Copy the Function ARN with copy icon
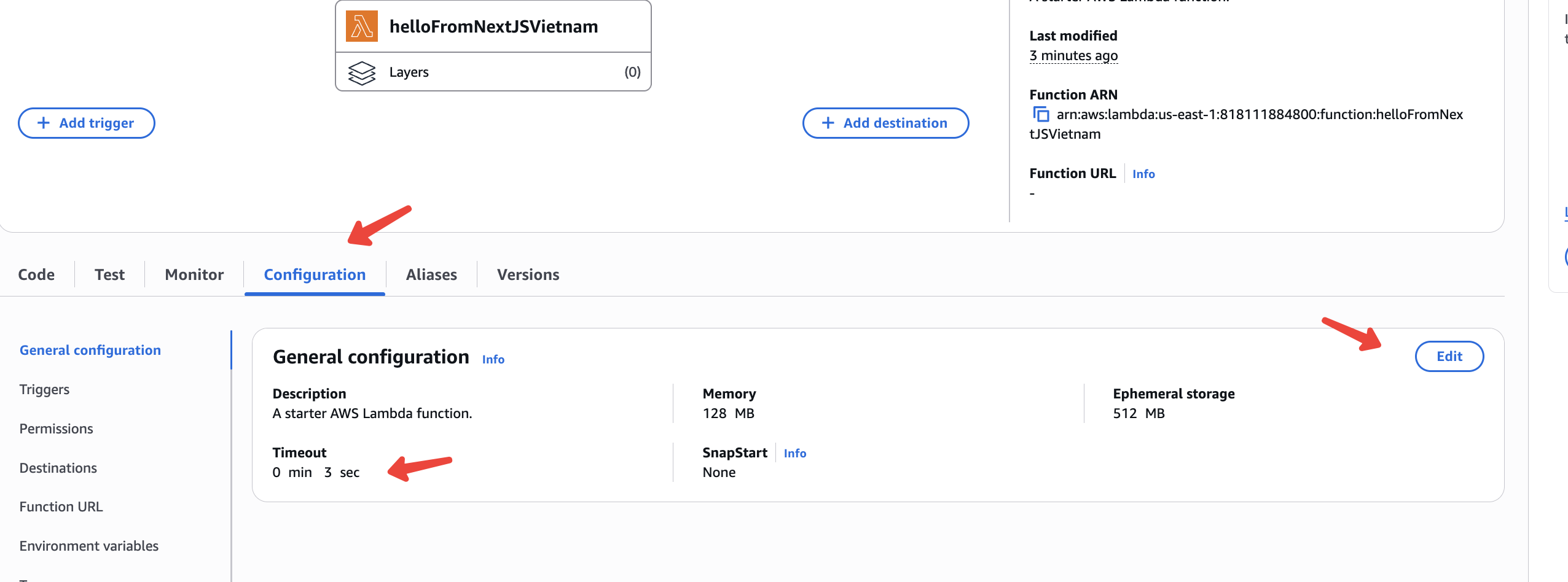 click(1041, 115)
